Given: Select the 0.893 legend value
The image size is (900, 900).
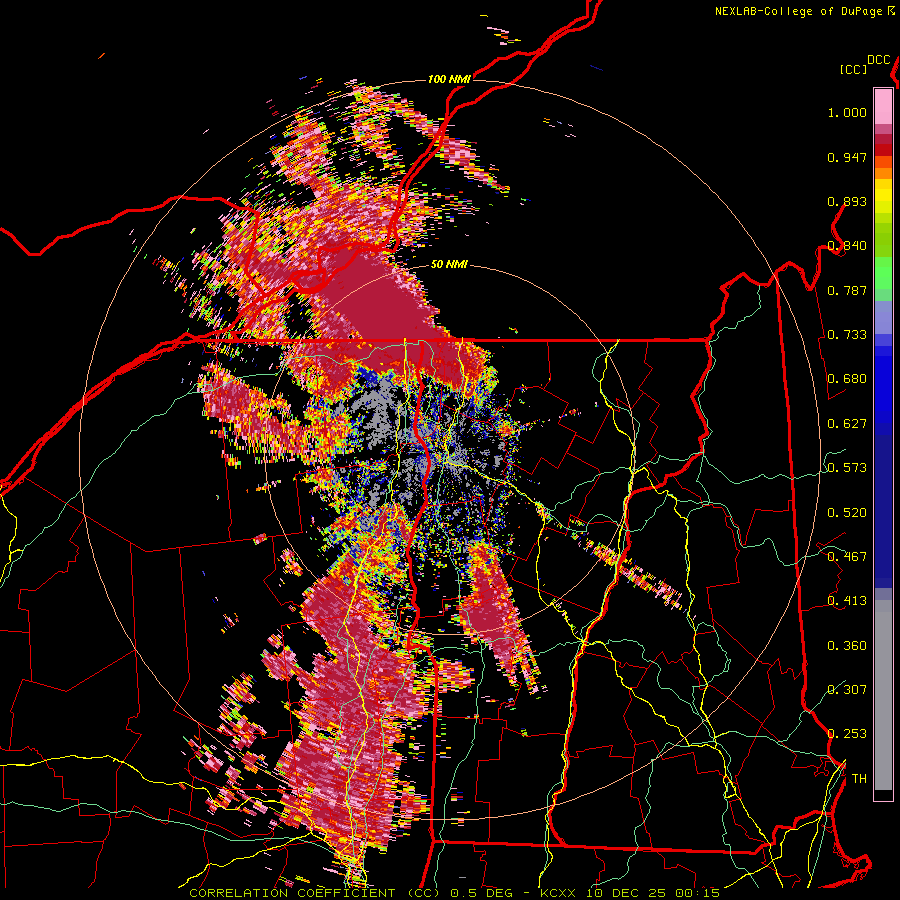Looking at the screenshot, I should (x=847, y=201).
